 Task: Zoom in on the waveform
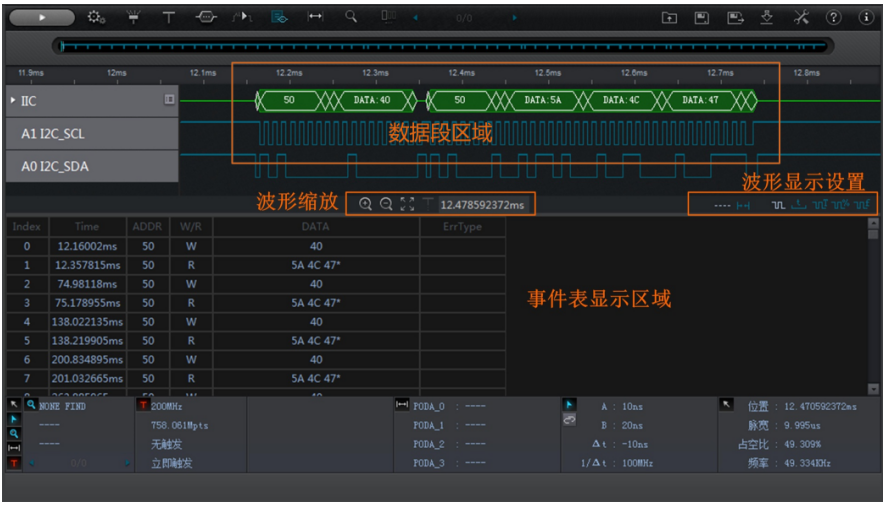pos(365,204)
